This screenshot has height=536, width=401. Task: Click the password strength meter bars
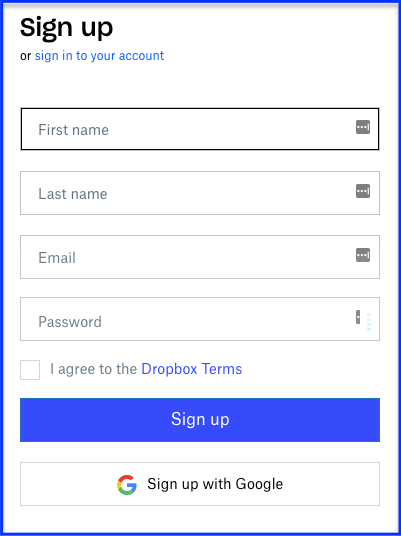point(369,322)
